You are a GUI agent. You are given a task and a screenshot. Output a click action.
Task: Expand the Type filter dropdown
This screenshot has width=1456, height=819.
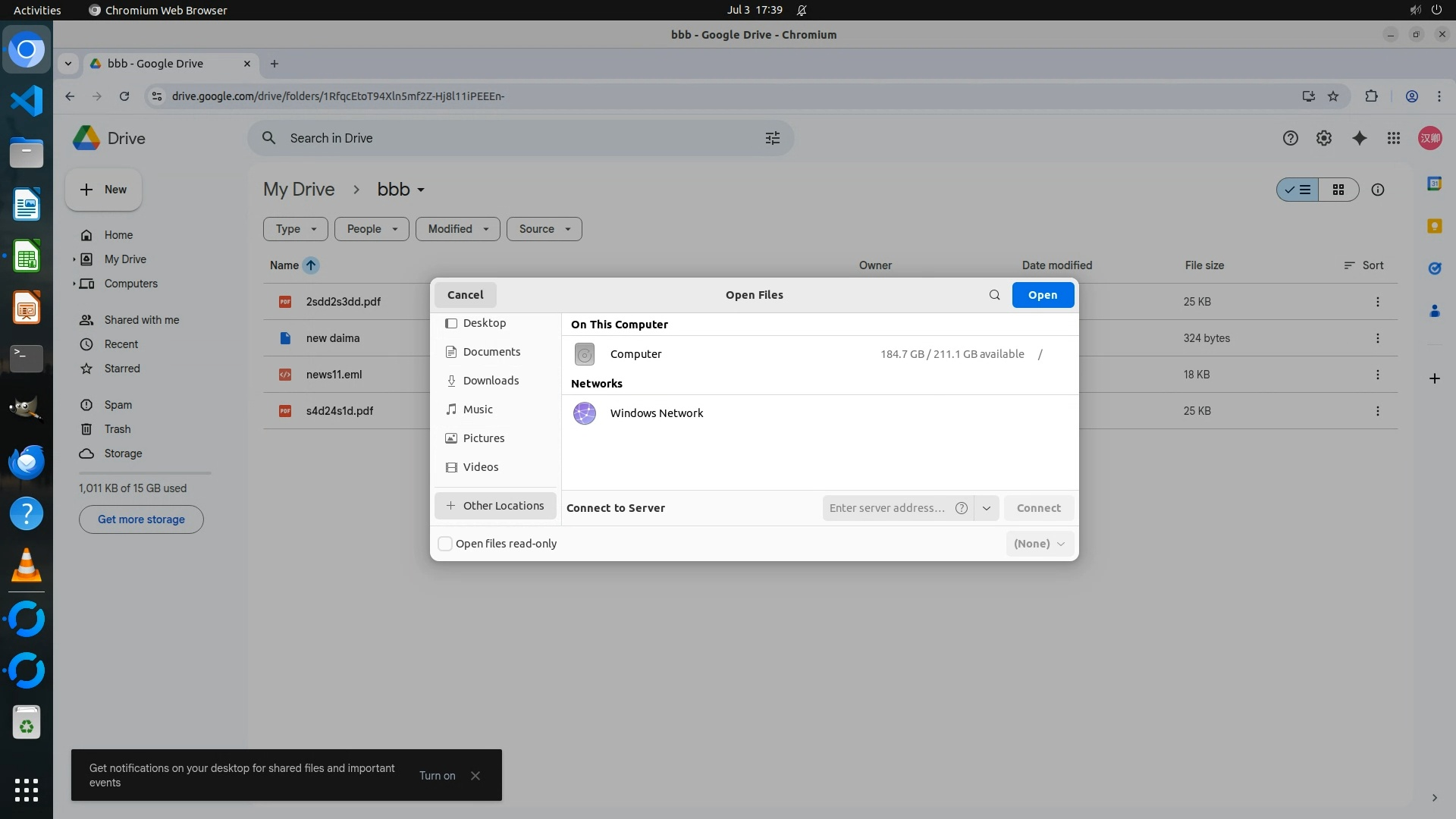pyautogui.click(x=295, y=229)
